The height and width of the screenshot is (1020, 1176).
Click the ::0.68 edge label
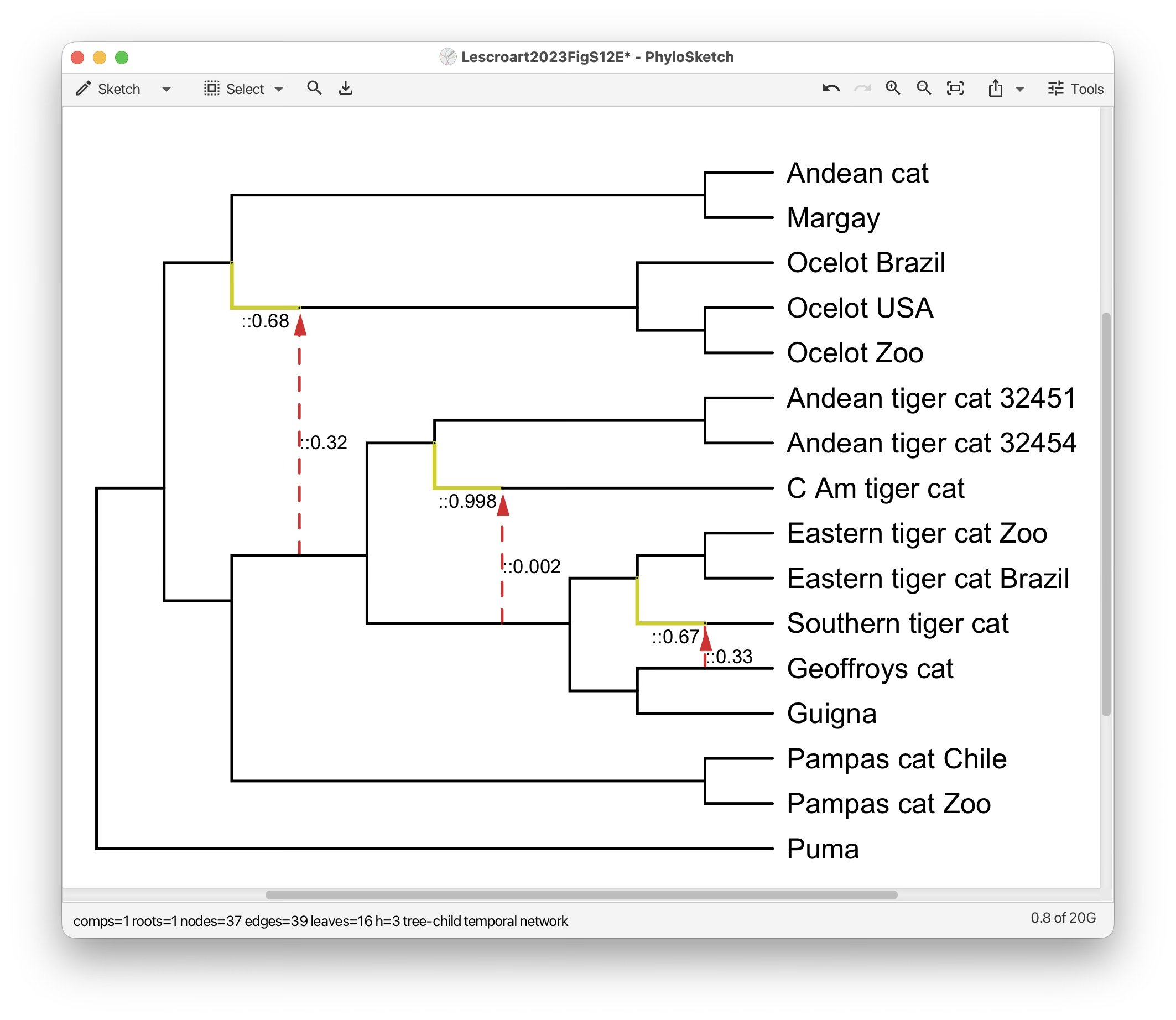tap(266, 321)
